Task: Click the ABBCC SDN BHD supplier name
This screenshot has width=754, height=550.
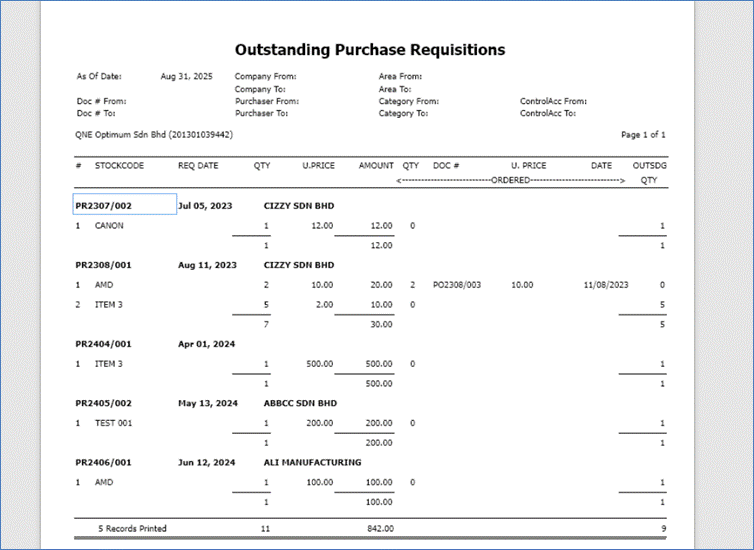Action: (300, 403)
